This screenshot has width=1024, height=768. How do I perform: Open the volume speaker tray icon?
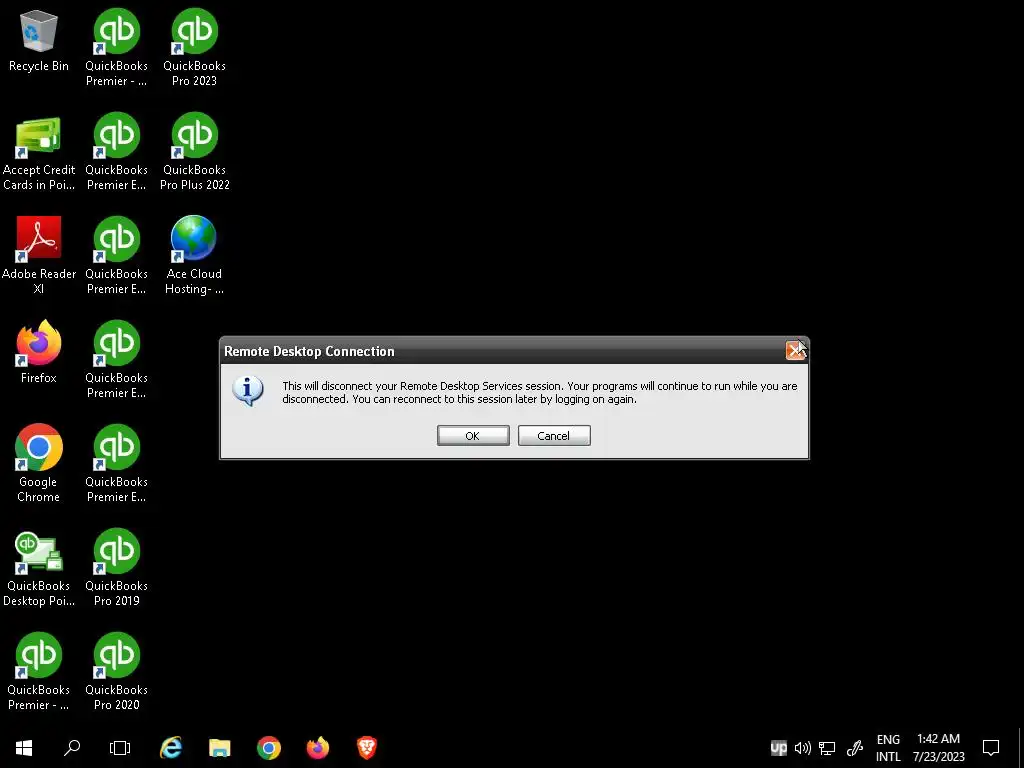point(803,748)
